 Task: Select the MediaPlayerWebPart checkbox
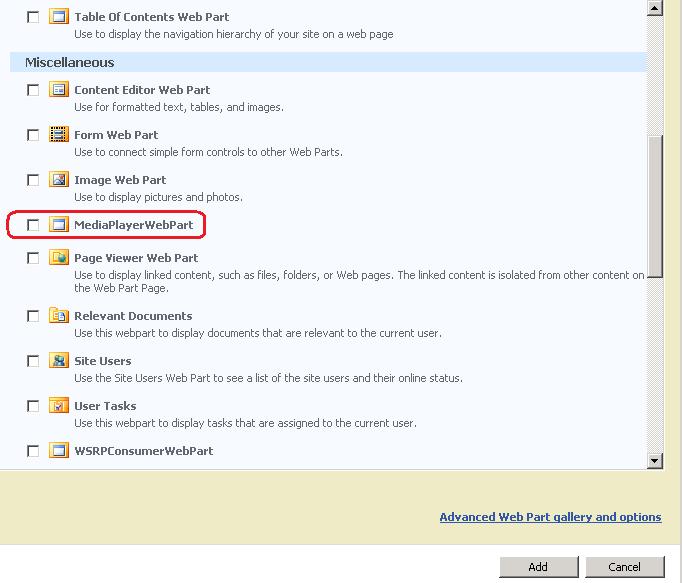tap(33, 225)
